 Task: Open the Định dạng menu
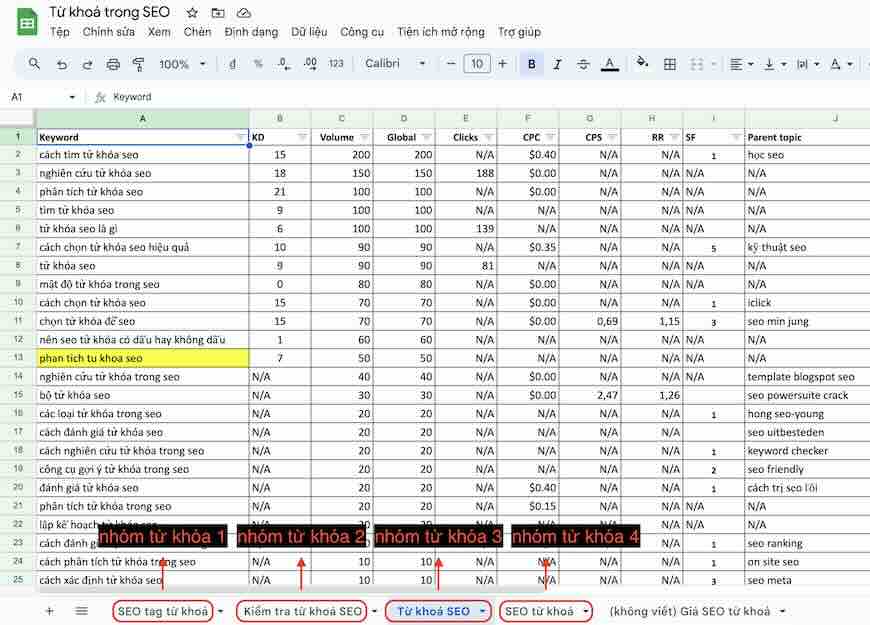pos(251,32)
